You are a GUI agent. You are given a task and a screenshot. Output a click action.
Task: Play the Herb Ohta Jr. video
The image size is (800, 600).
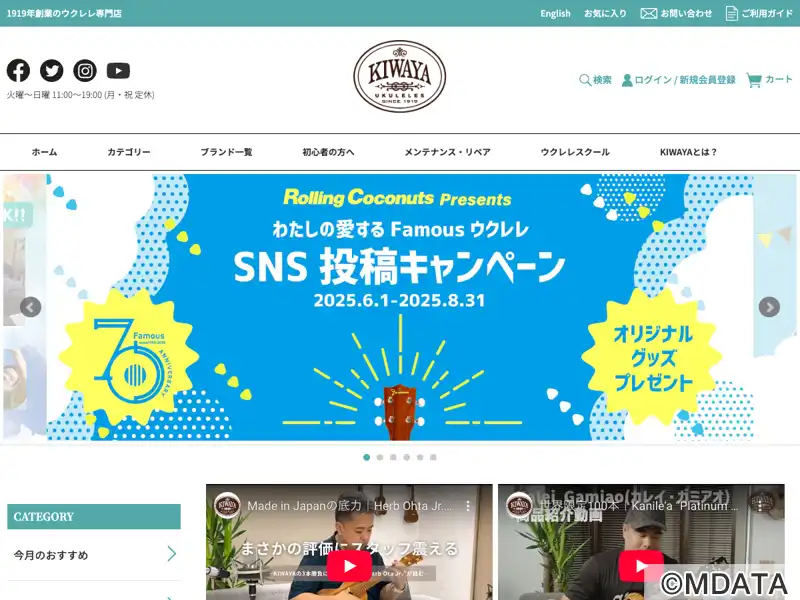point(349,566)
